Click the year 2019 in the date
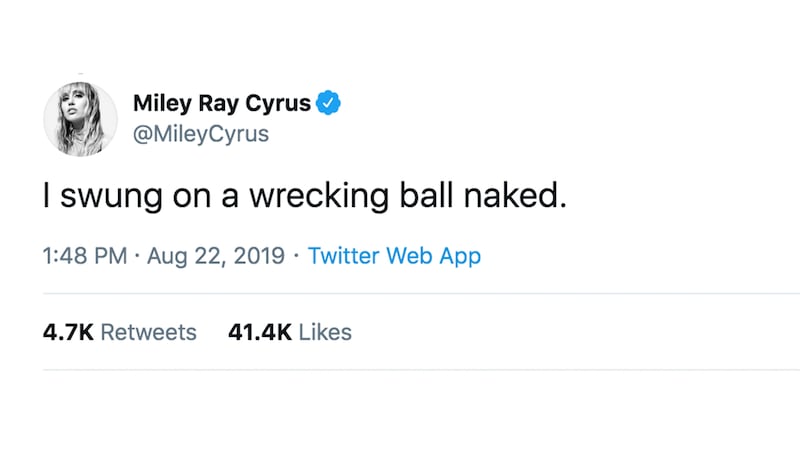 click(260, 255)
